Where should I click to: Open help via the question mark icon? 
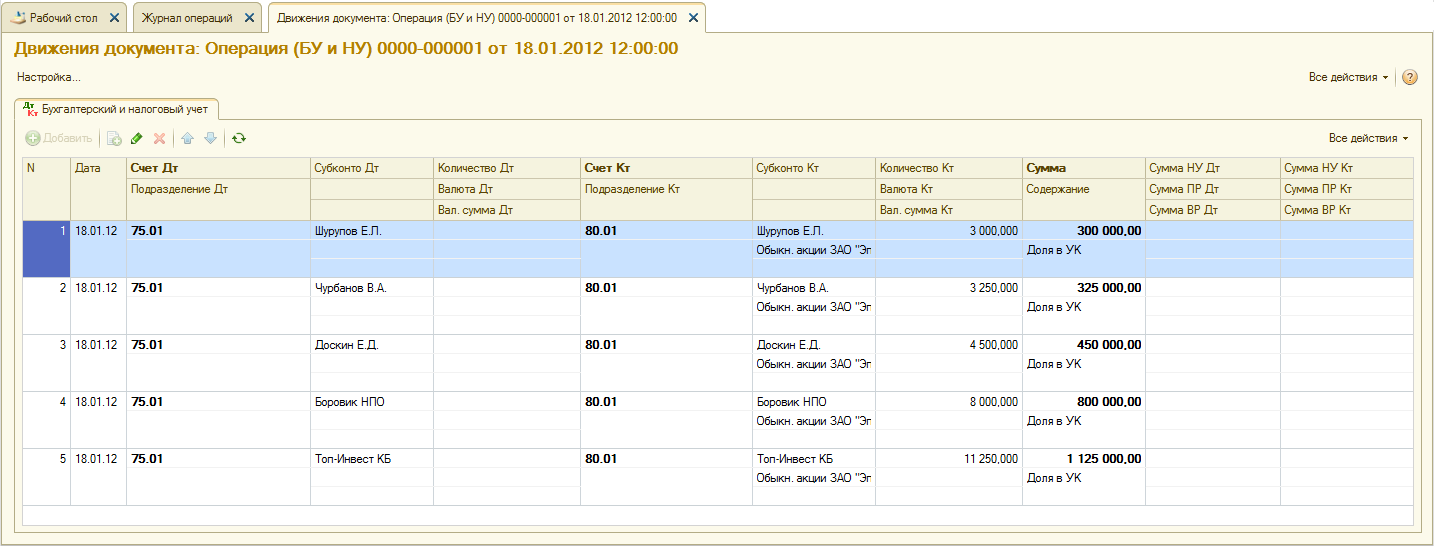(1410, 77)
